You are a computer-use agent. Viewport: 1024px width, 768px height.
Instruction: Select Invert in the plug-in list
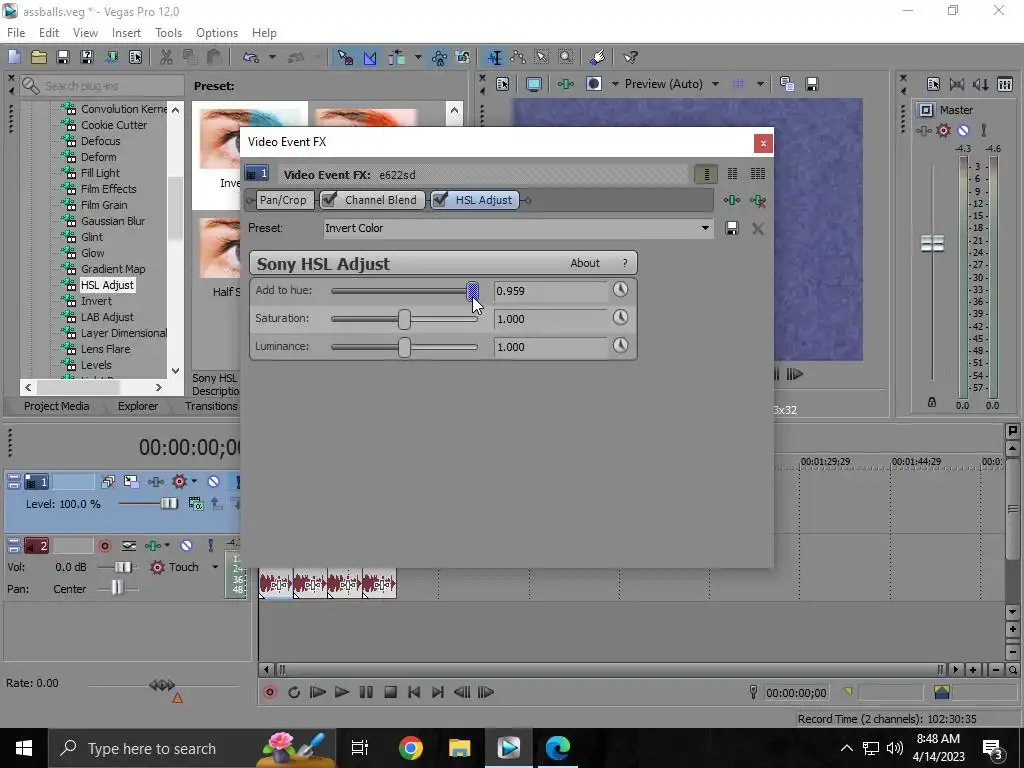(96, 301)
